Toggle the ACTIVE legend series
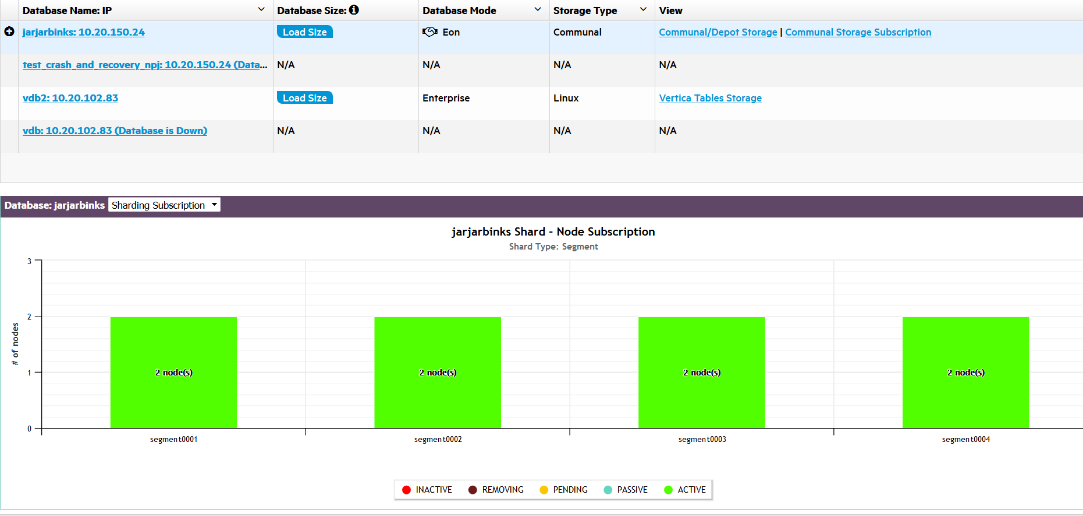The height and width of the screenshot is (516, 1083). point(685,490)
